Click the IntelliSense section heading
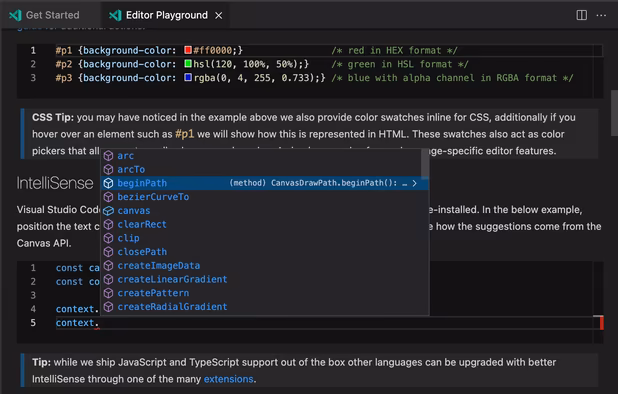This screenshot has width=618, height=394. (x=55, y=183)
